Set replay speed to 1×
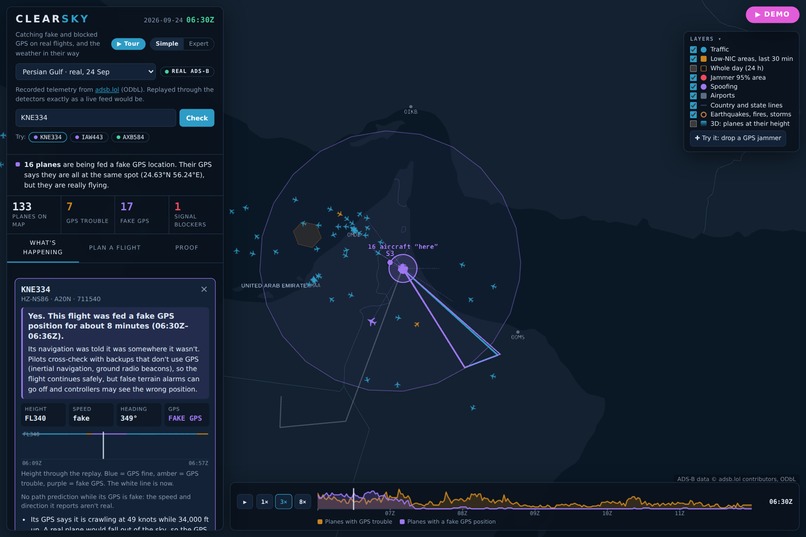This screenshot has width=806, height=537. [x=264, y=502]
